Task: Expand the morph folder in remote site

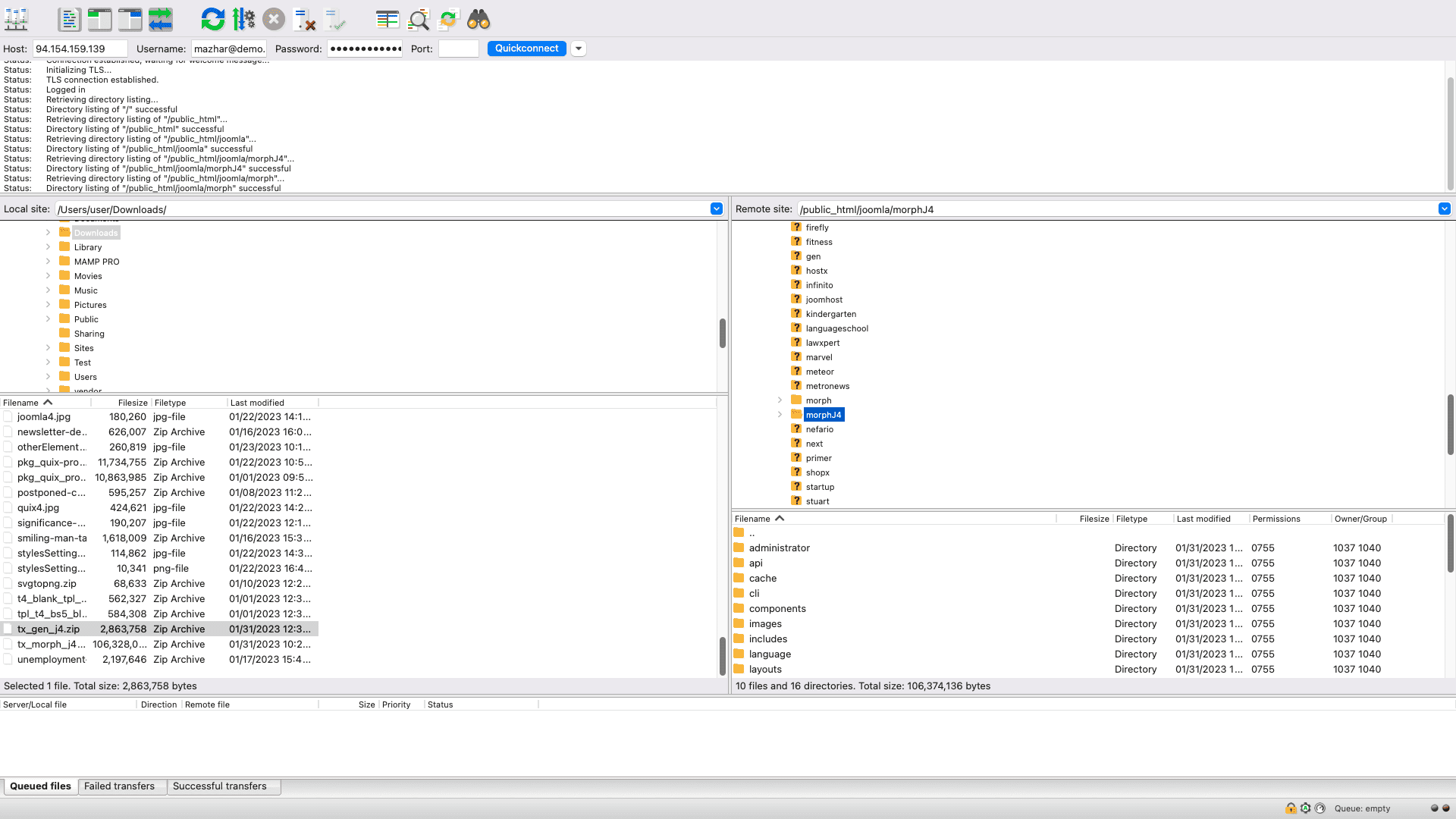Action: (780, 399)
